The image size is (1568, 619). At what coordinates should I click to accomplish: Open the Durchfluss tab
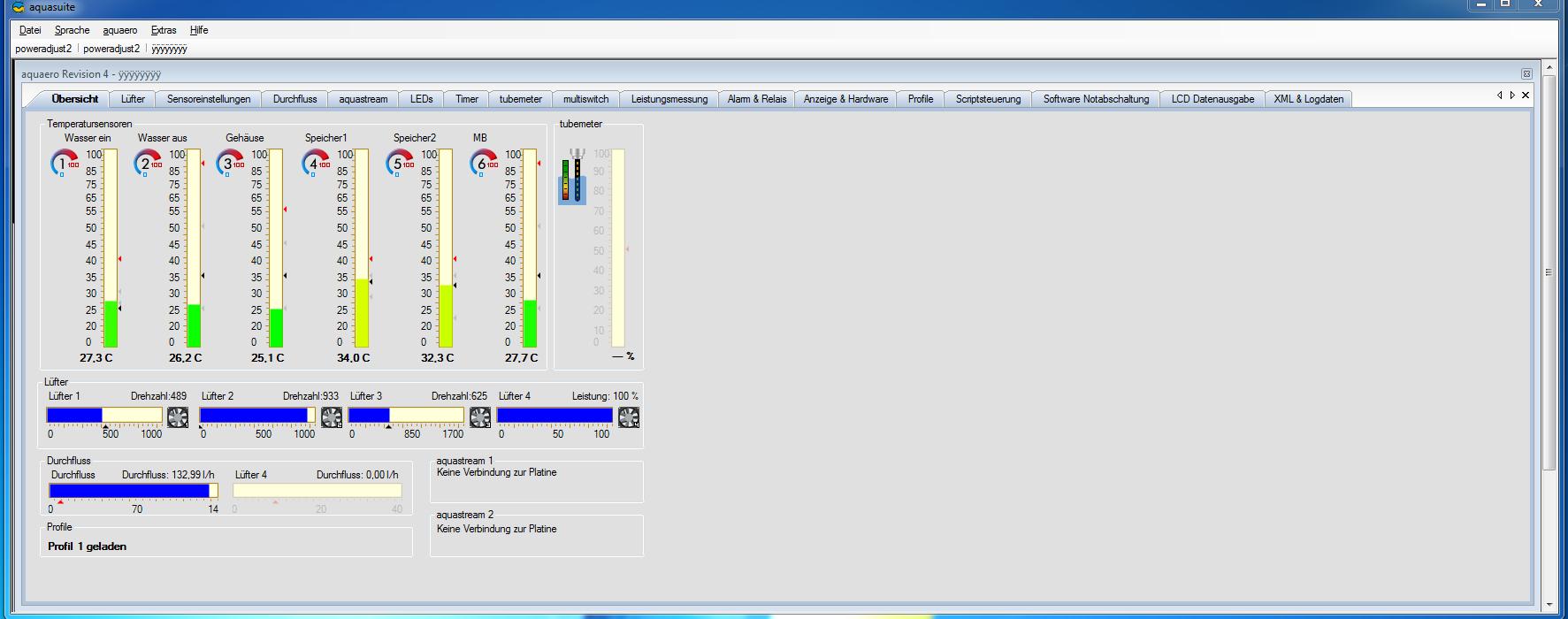[x=294, y=99]
